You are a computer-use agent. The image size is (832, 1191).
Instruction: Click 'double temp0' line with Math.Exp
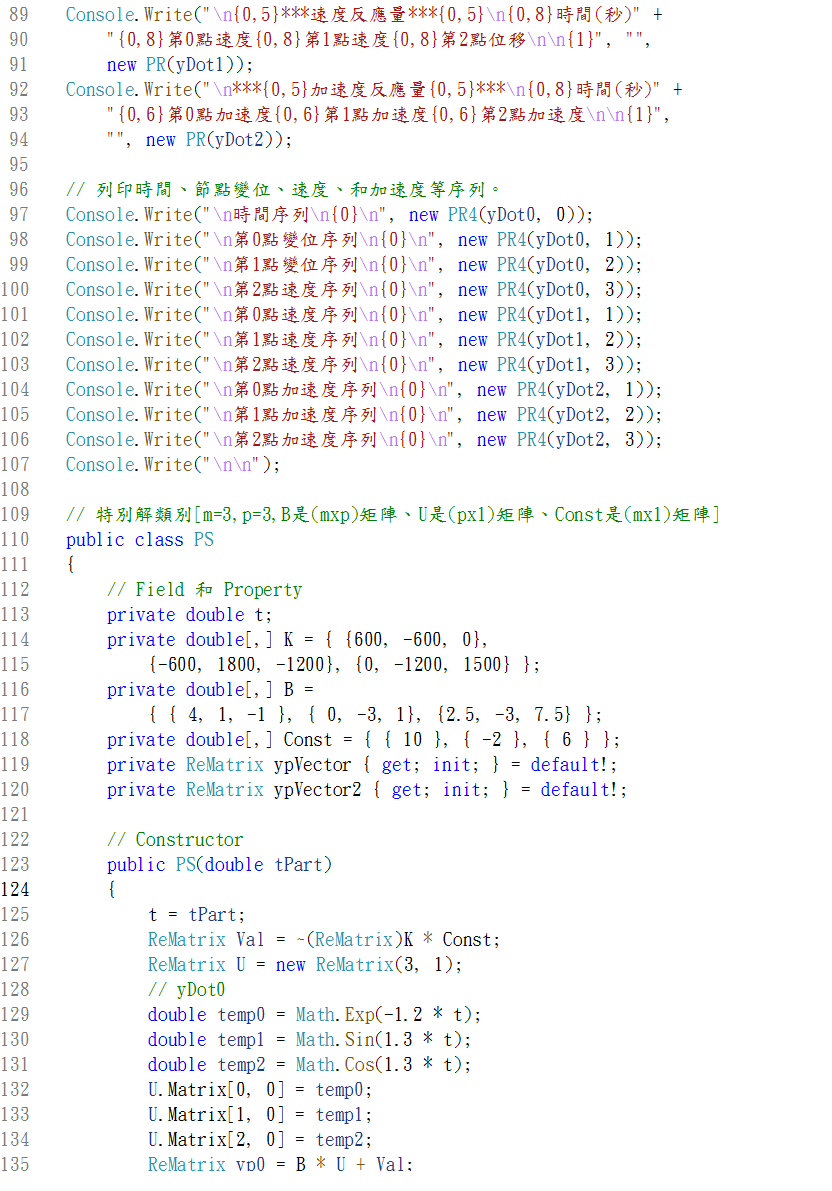click(315, 1015)
